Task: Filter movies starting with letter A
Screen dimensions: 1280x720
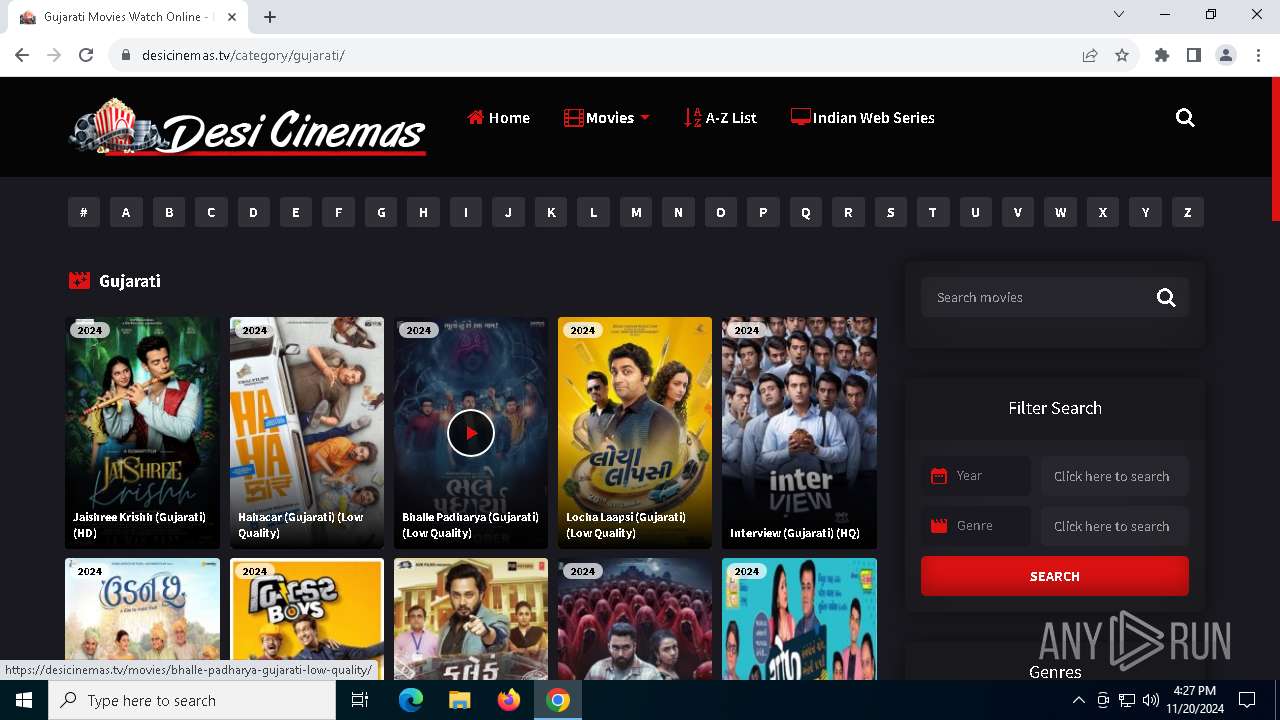Action: click(x=126, y=212)
